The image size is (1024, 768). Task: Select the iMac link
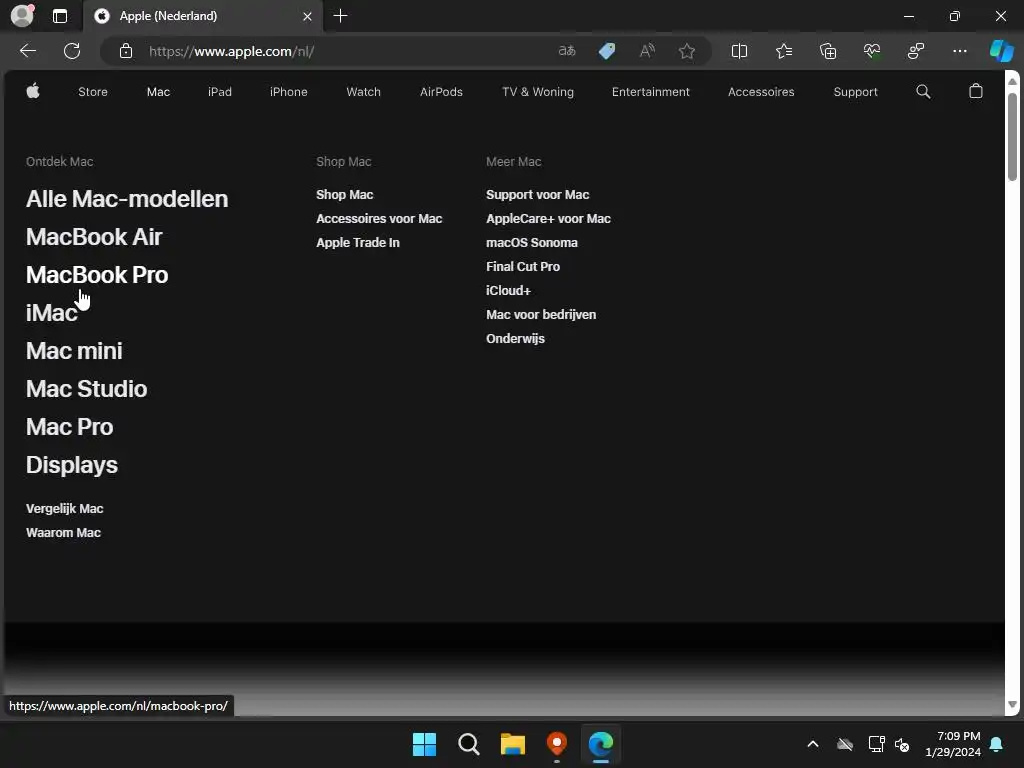(x=52, y=313)
